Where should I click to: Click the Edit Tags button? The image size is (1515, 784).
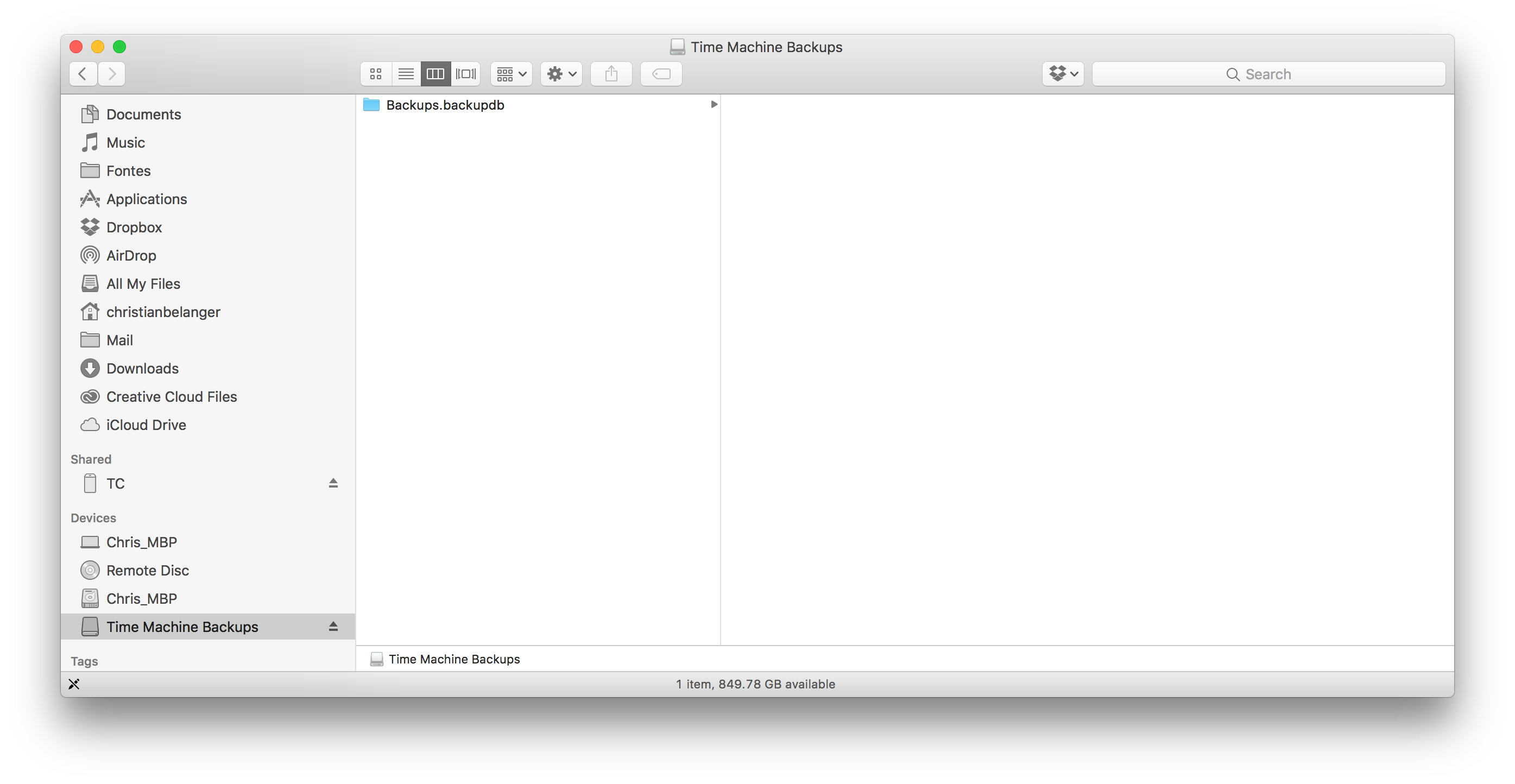(661, 74)
